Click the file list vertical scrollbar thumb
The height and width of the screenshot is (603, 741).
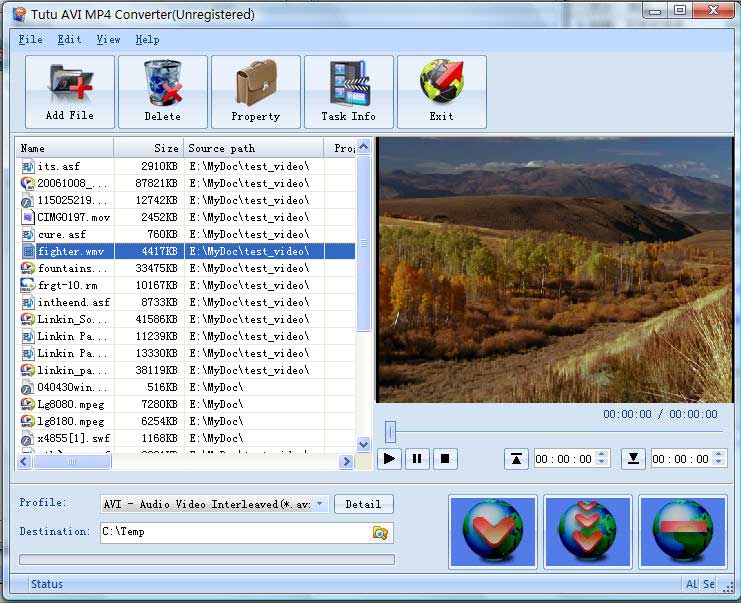pos(363,243)
